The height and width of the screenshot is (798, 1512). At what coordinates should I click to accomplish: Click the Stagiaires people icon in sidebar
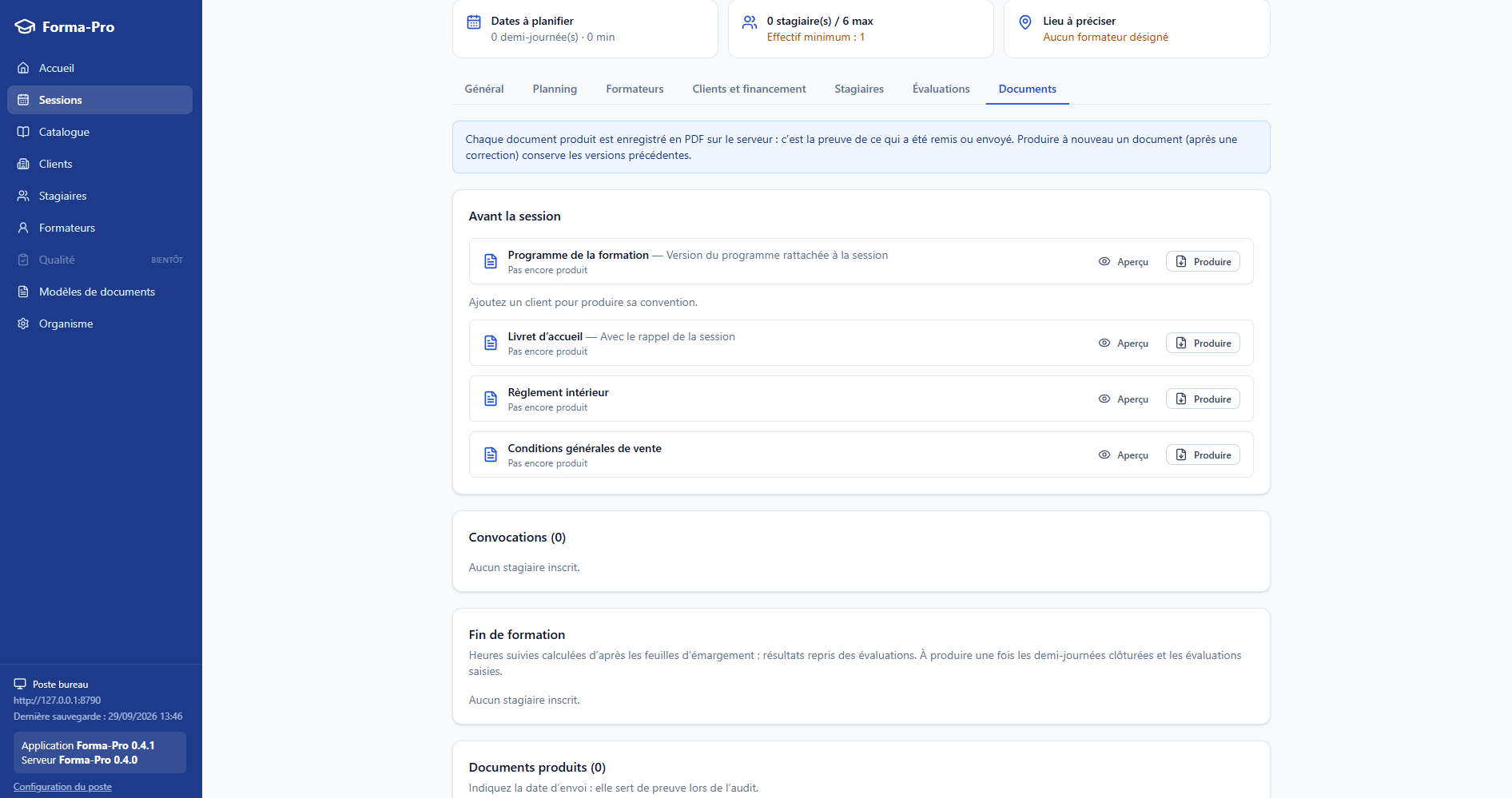point(23,196)
